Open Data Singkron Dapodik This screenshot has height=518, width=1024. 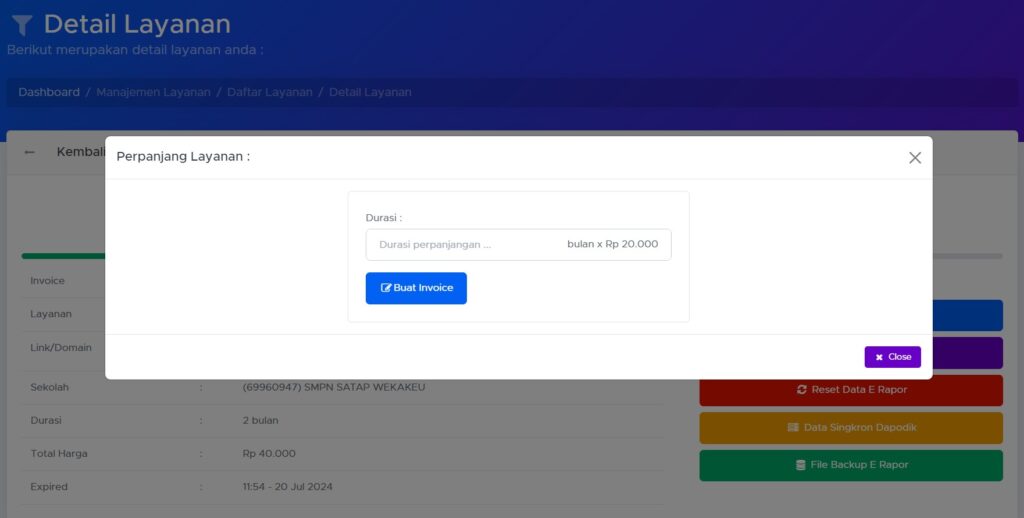click(851, 428)
